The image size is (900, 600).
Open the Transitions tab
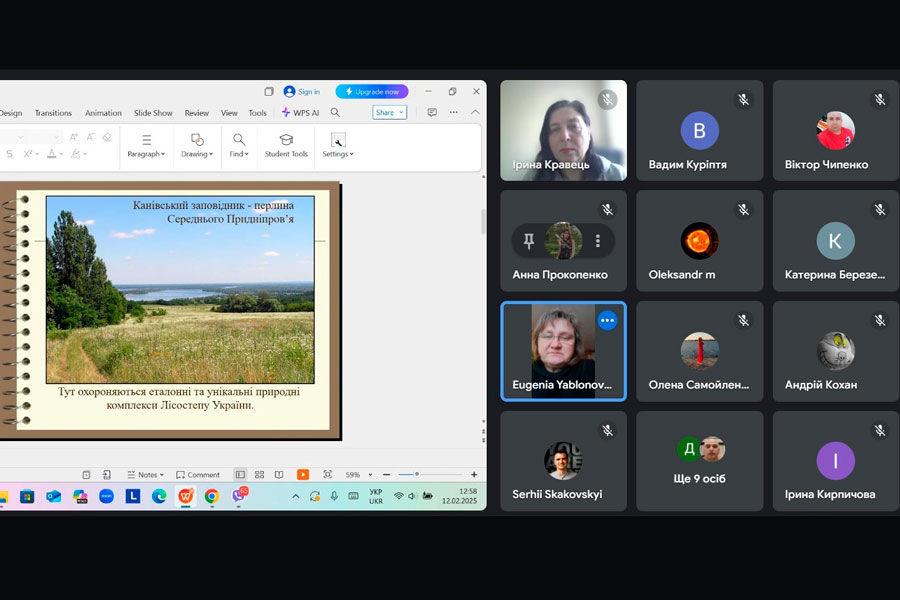coord(53,113)
